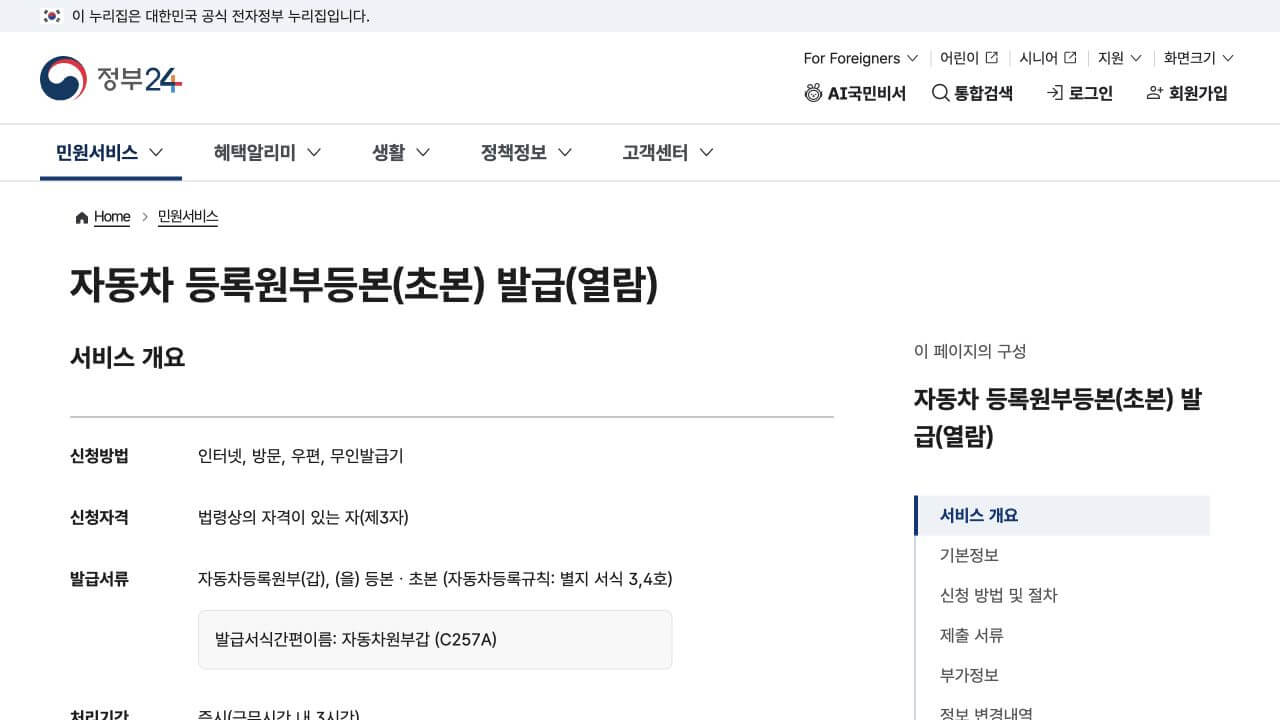Jump to 제출 서류 section
This screenshot has height=720, width=1280.
pyautogui.click(x=972, y=635)
